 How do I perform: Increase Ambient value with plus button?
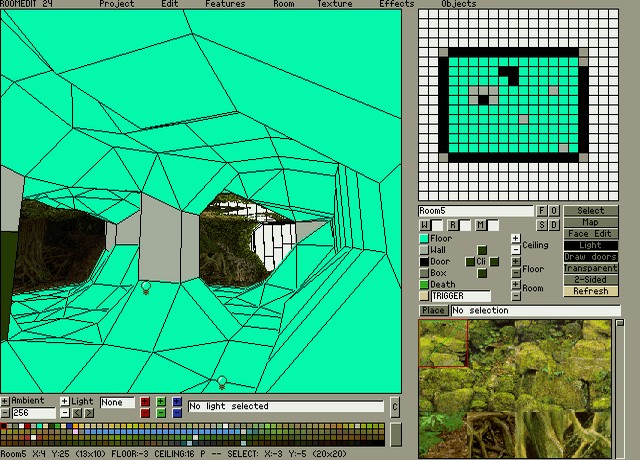click(5, 401)
